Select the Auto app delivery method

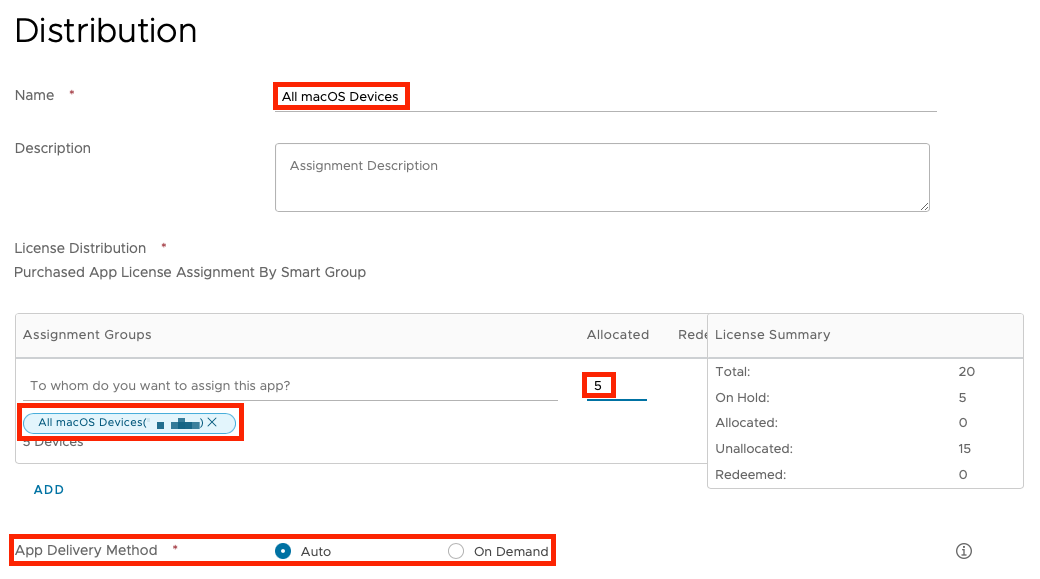click(283, 550)
